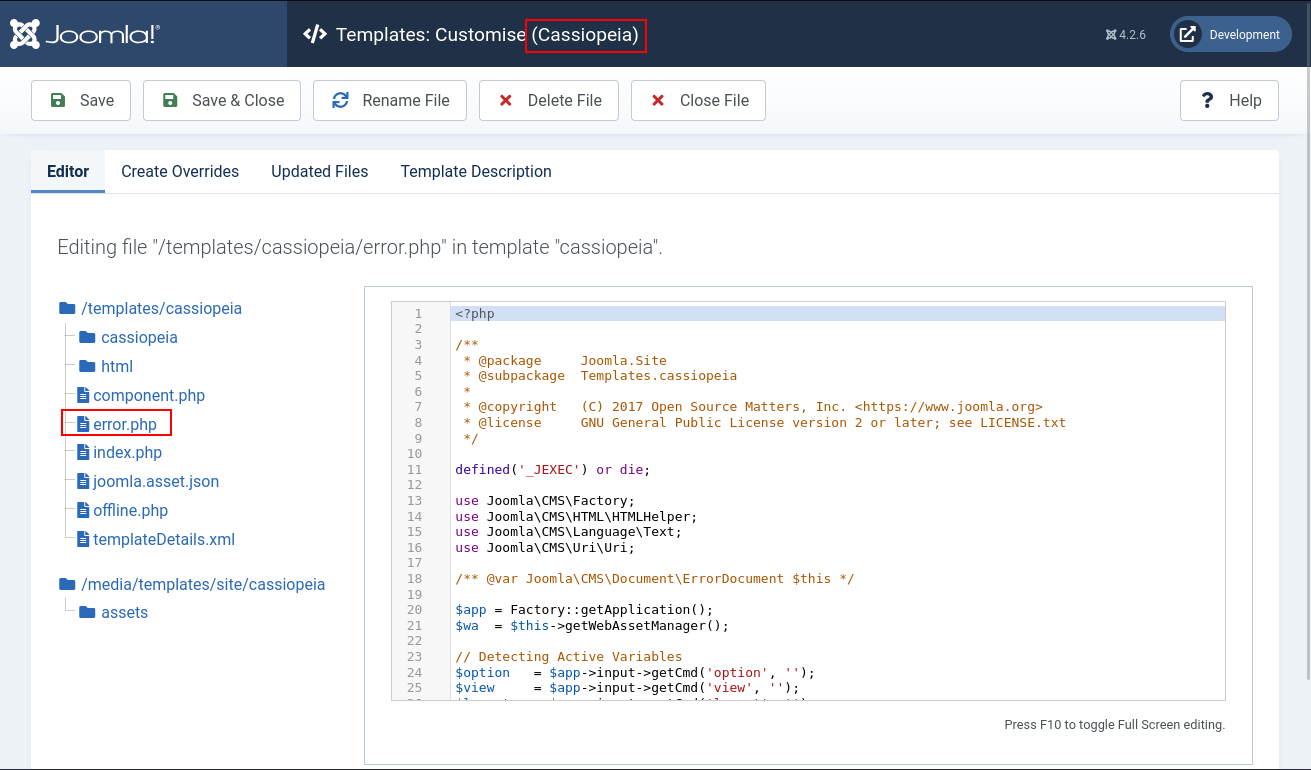Show the Template Description tab
The height and width of the screenshot is (770, 1311).
coord(476,171)
